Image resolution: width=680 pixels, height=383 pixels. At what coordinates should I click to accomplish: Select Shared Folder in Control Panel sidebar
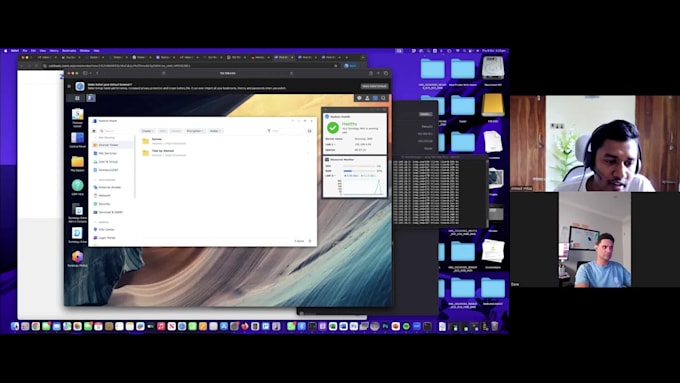point(112,145)
